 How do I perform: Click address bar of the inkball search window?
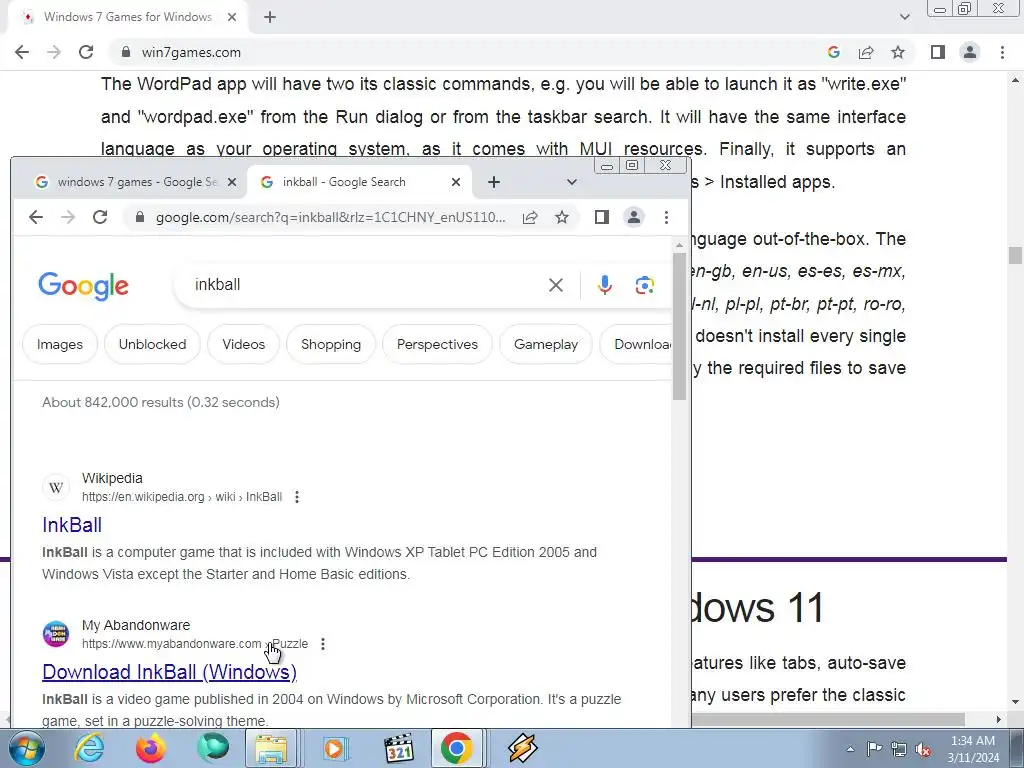click(x=330, y=217)
